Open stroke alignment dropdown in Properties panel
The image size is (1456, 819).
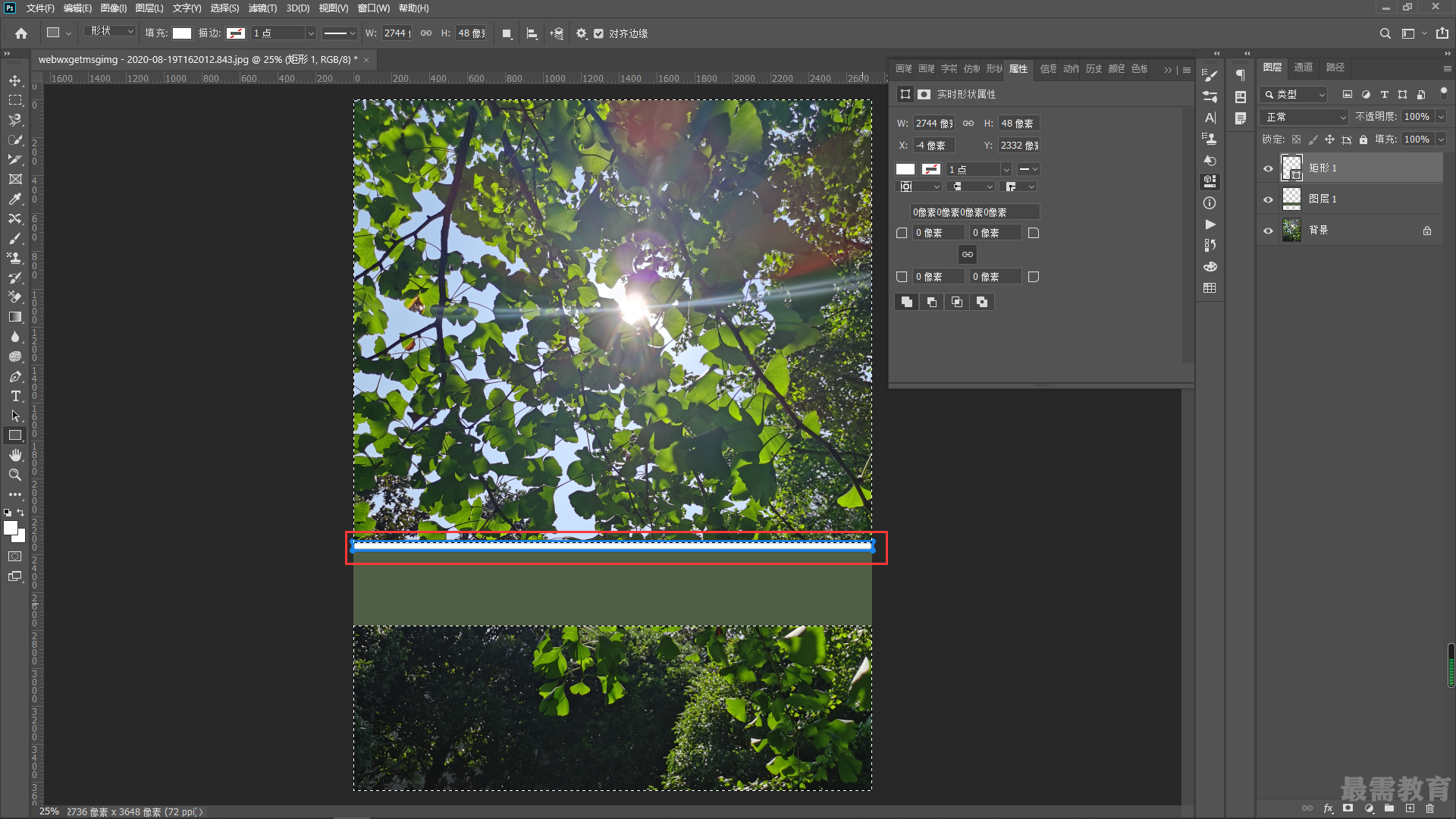click(920, 187)
